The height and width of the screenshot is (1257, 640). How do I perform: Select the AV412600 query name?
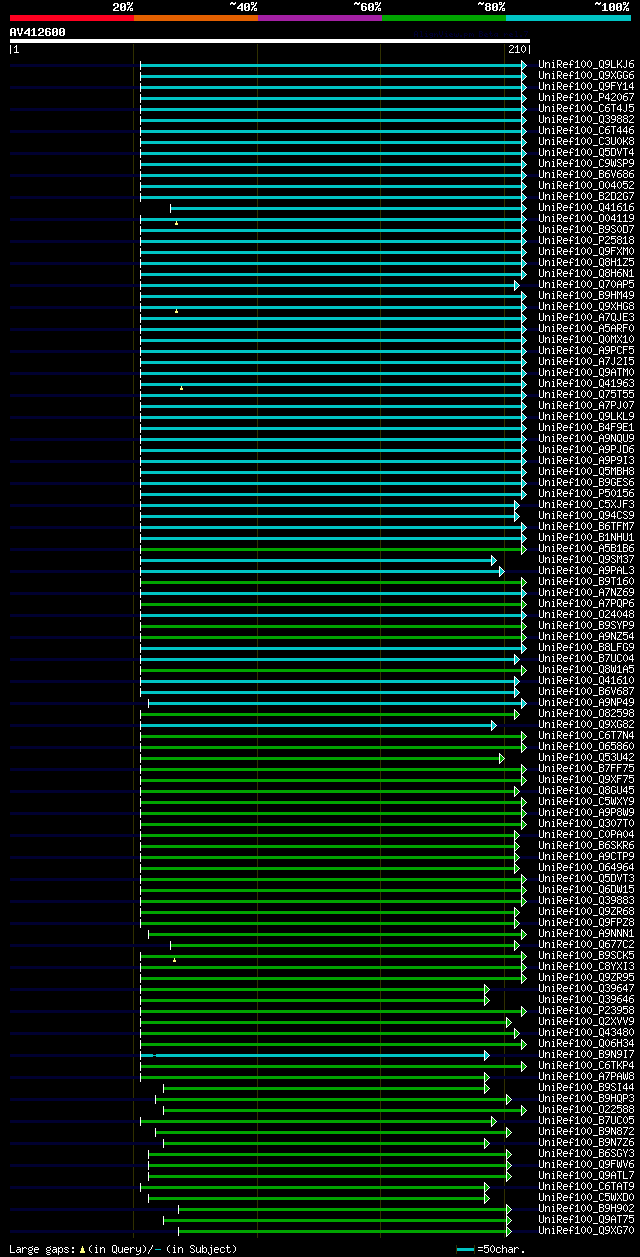(x=38, y=32)
